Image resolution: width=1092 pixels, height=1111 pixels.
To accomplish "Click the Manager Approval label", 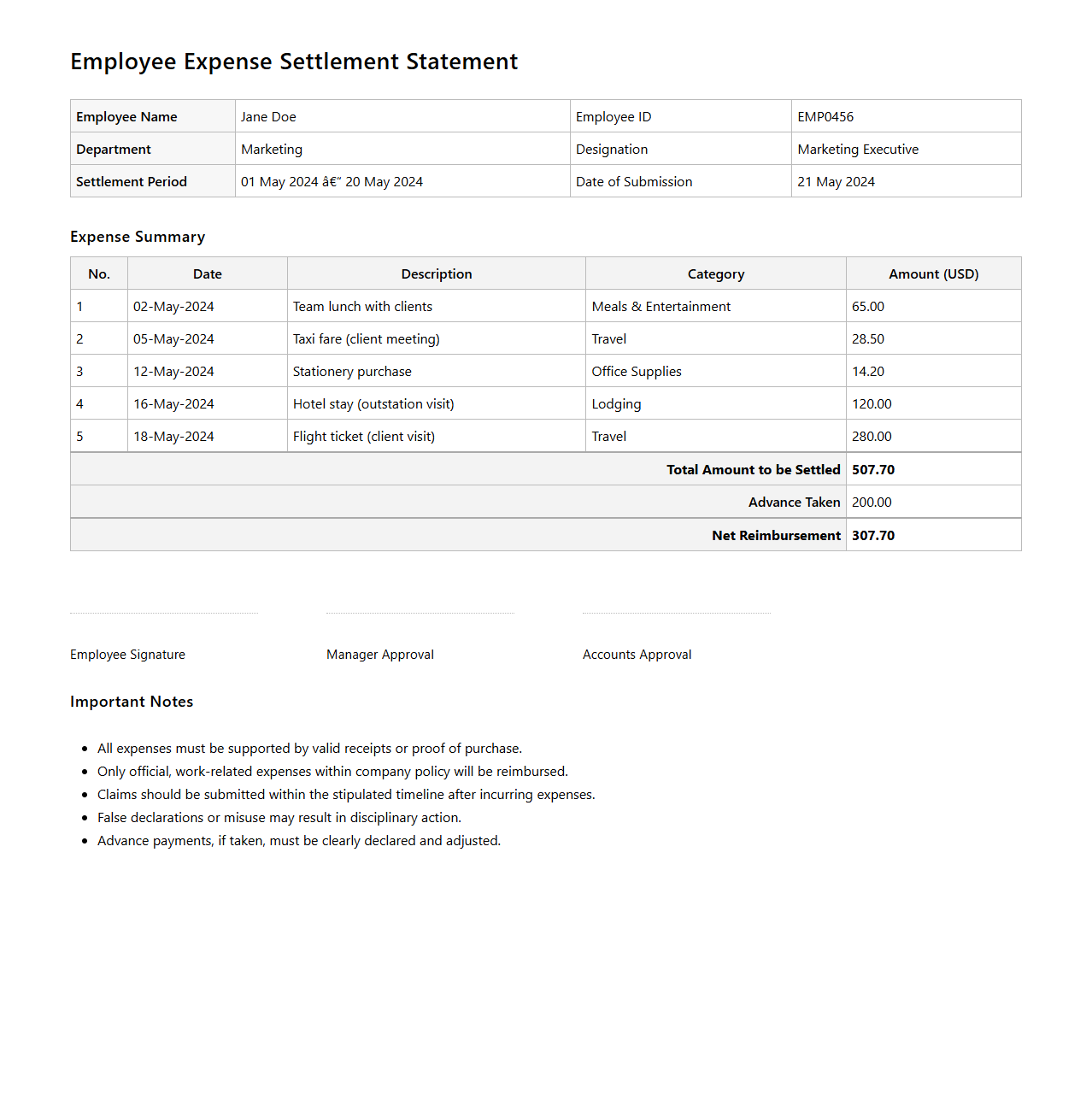I will click(x=380, y=655).
